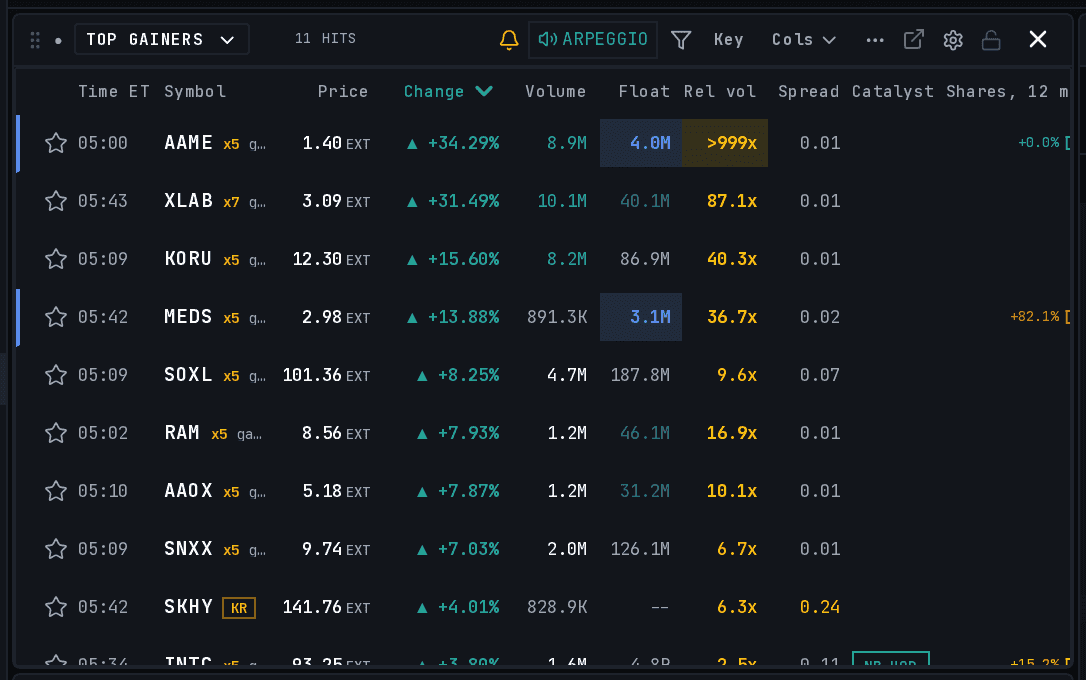Click the KR badge on SKHY
This screenshot has width=1086, height=680.
pyautogui.click(x=239, y=608)
